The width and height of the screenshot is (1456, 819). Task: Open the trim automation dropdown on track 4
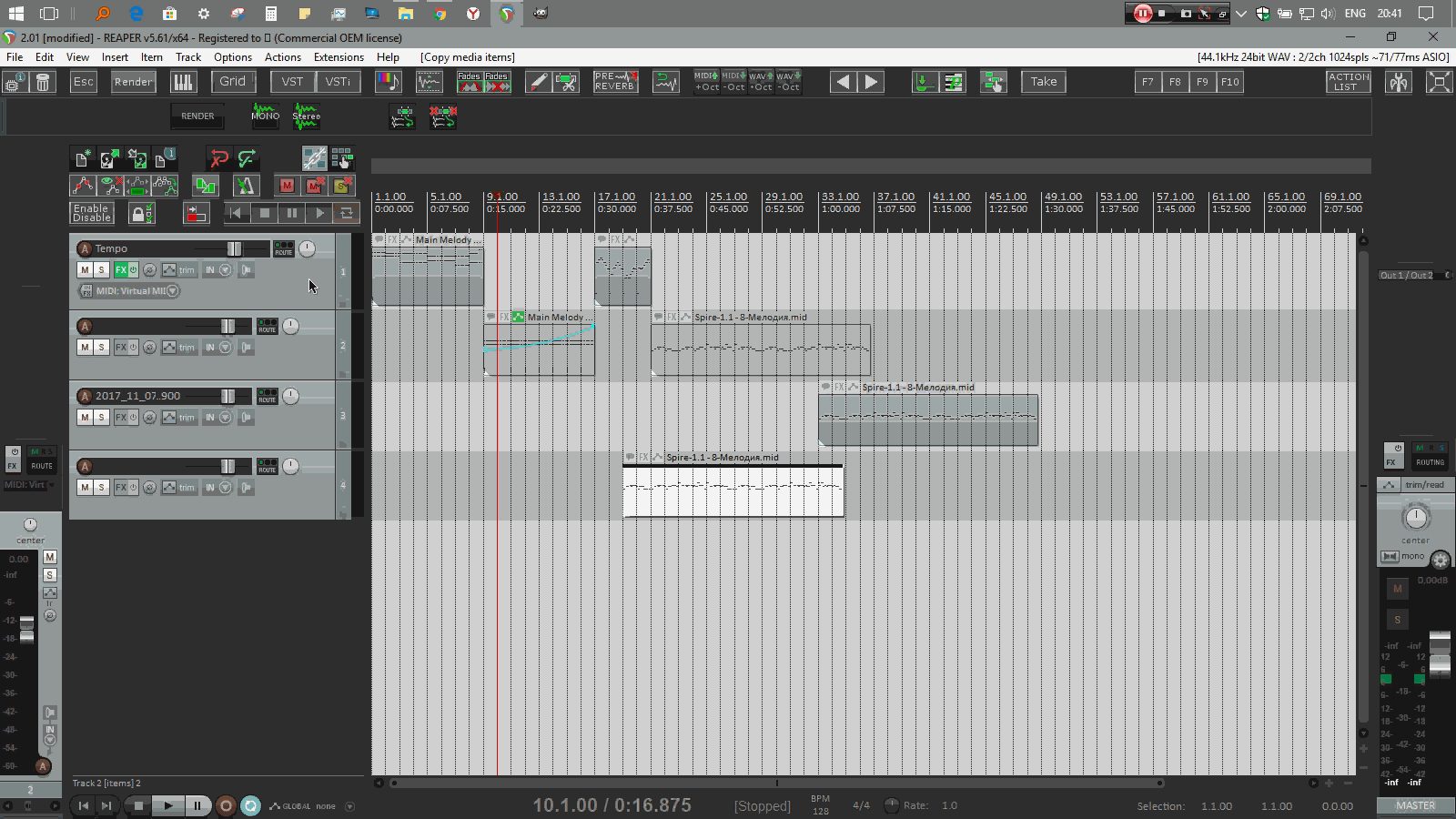coord(187,488)
